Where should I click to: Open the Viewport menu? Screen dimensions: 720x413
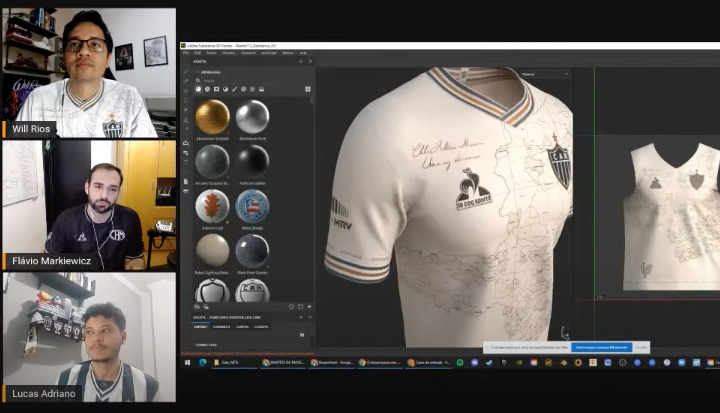[x=248, y=53]
